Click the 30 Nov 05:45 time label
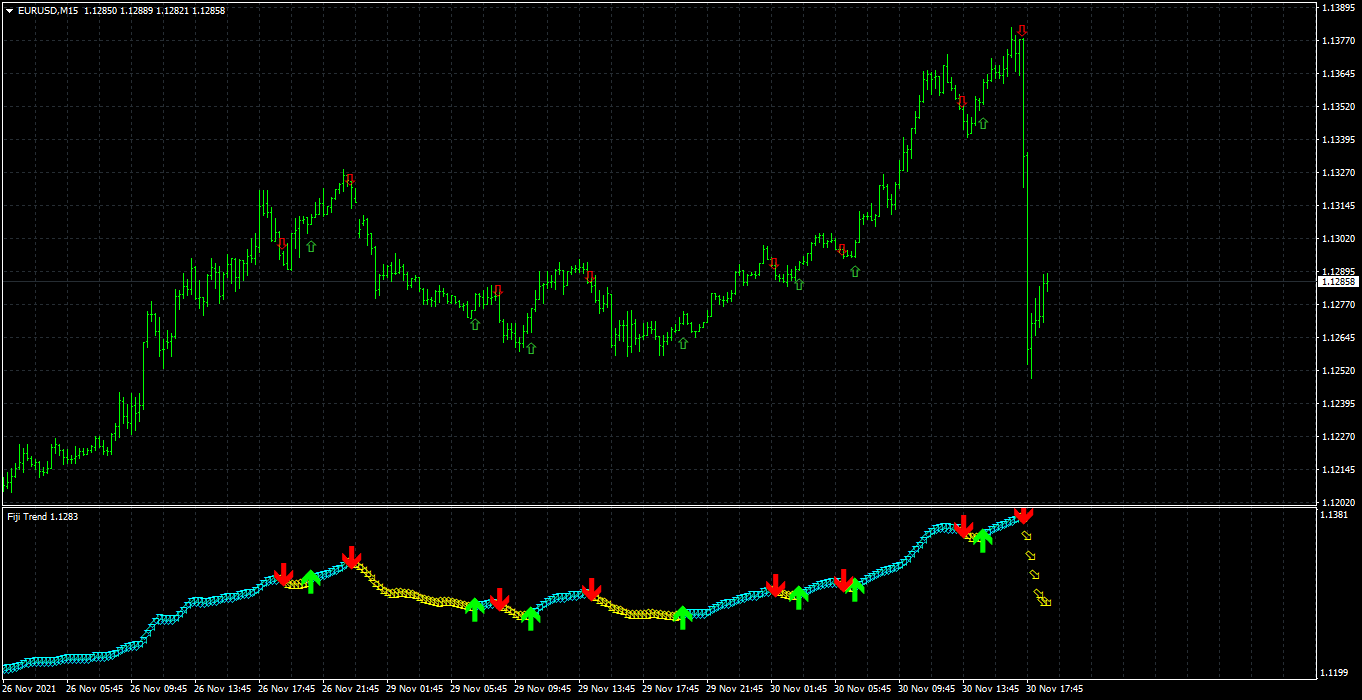1362x700 pixels. [863, 689]
